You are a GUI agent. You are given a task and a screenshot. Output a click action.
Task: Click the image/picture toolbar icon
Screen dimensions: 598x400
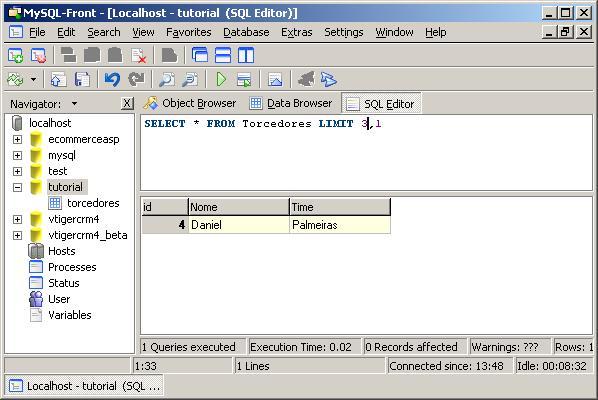275,80
